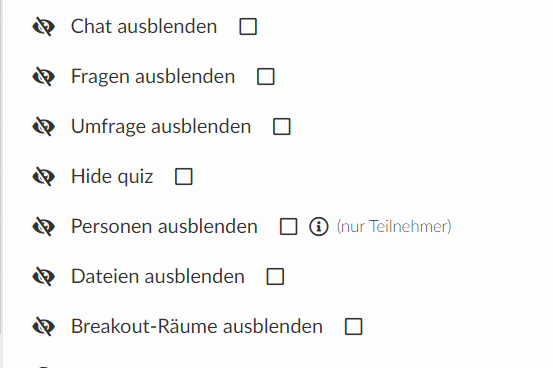Check the Personen ausblenden checkbox

tap(288, 227)
